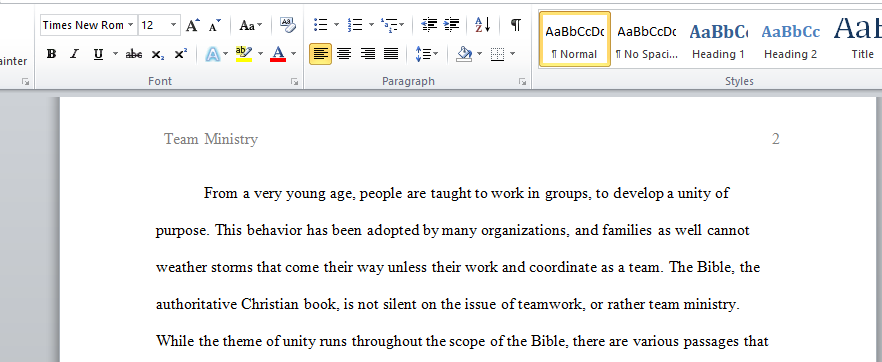Viewport: 882px width, 362px height.
Task: Toggle Subscript formatting
Action: pos(158,55)
